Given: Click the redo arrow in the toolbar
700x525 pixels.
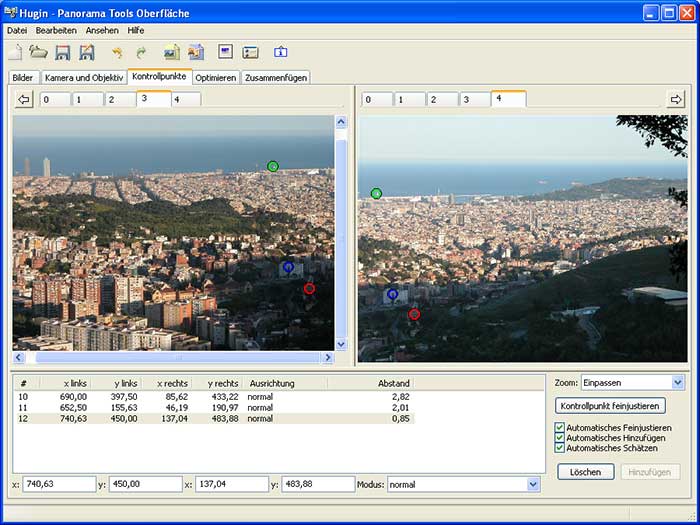Looking at the screenshot, I should 141,52.
